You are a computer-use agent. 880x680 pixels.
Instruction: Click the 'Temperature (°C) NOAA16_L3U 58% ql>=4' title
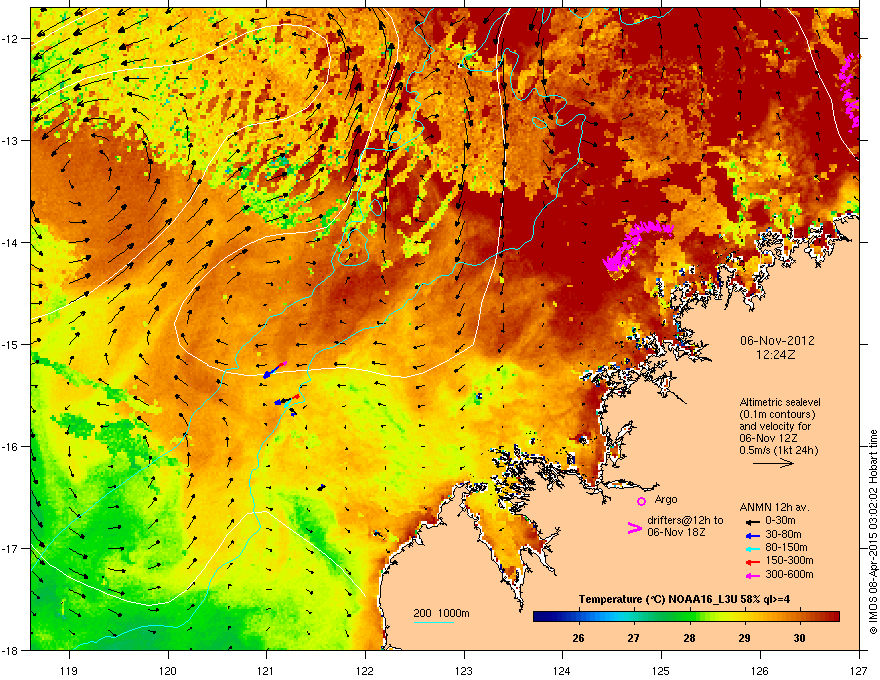coord(684,599)
